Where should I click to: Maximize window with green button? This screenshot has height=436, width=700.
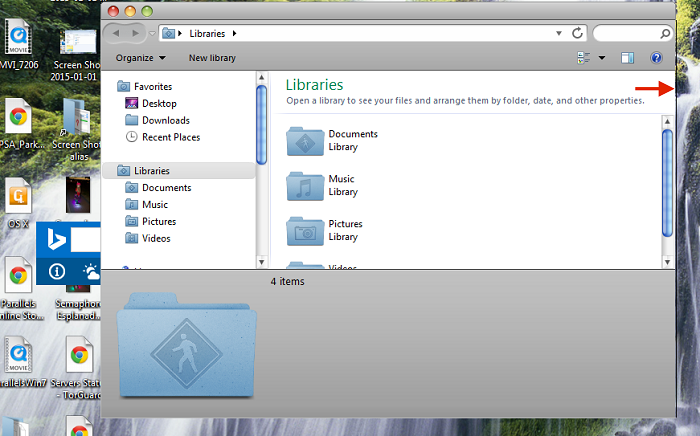(x=147, y=11)
